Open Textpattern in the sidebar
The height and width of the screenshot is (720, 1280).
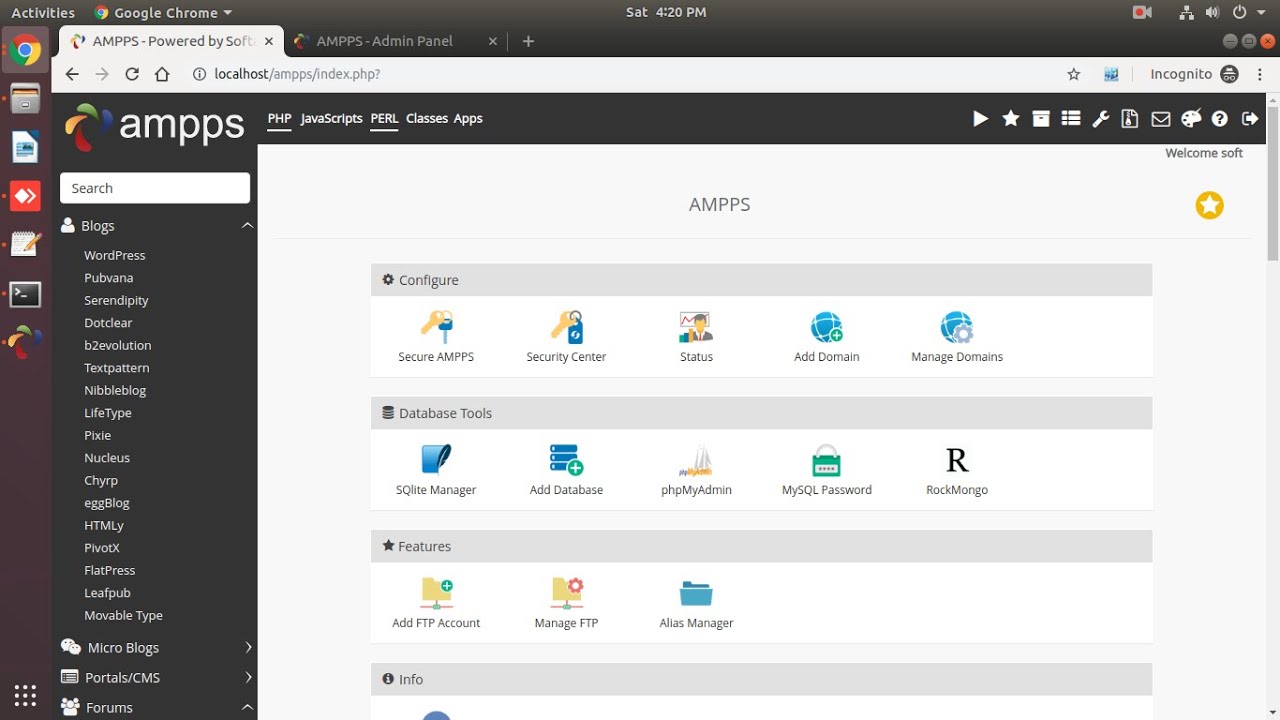[x=117, y=368]
